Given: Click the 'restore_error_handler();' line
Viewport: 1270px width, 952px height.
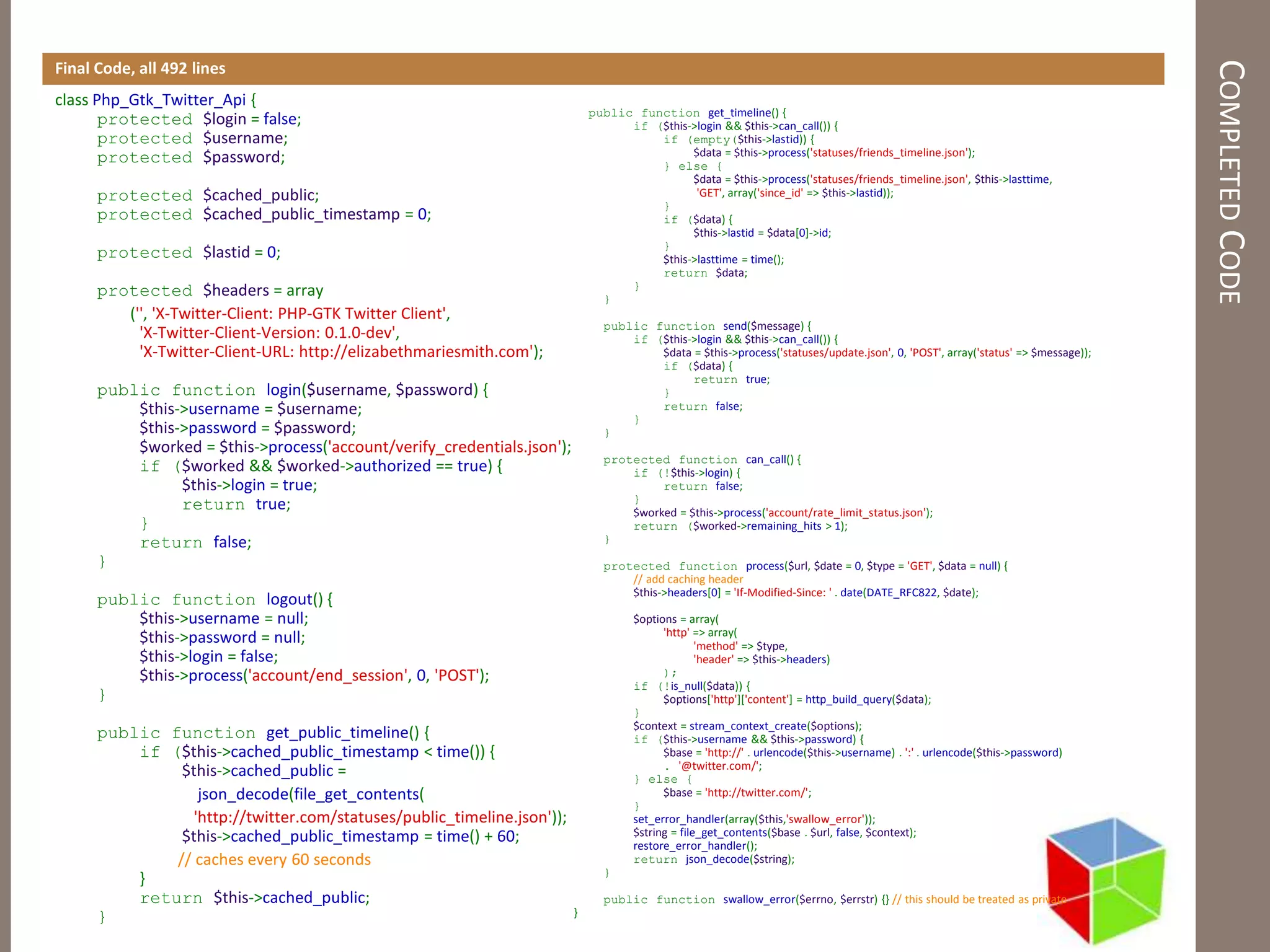Looking at the screenshot, I should coord(695,846).
